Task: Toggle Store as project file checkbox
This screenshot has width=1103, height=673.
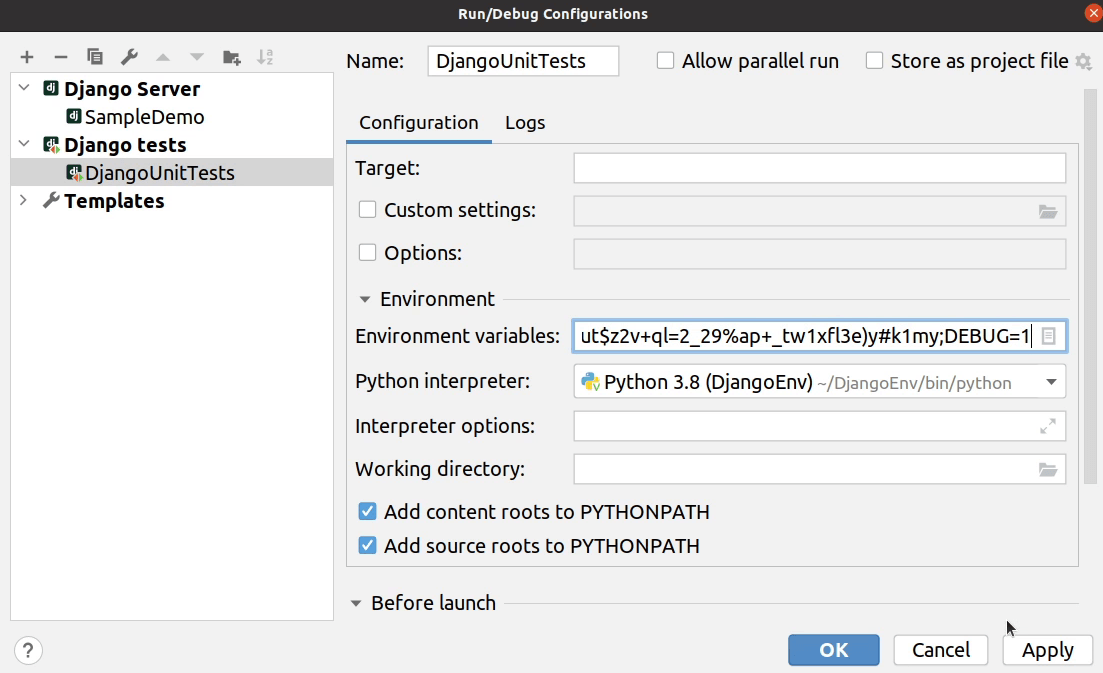Action: (x=874, y=61)
